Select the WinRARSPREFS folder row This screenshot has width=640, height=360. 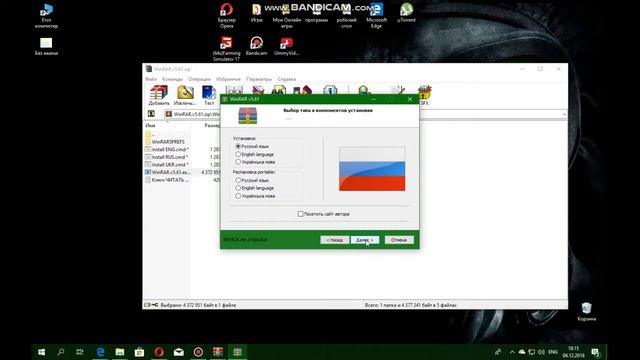[x=167, y=142]
